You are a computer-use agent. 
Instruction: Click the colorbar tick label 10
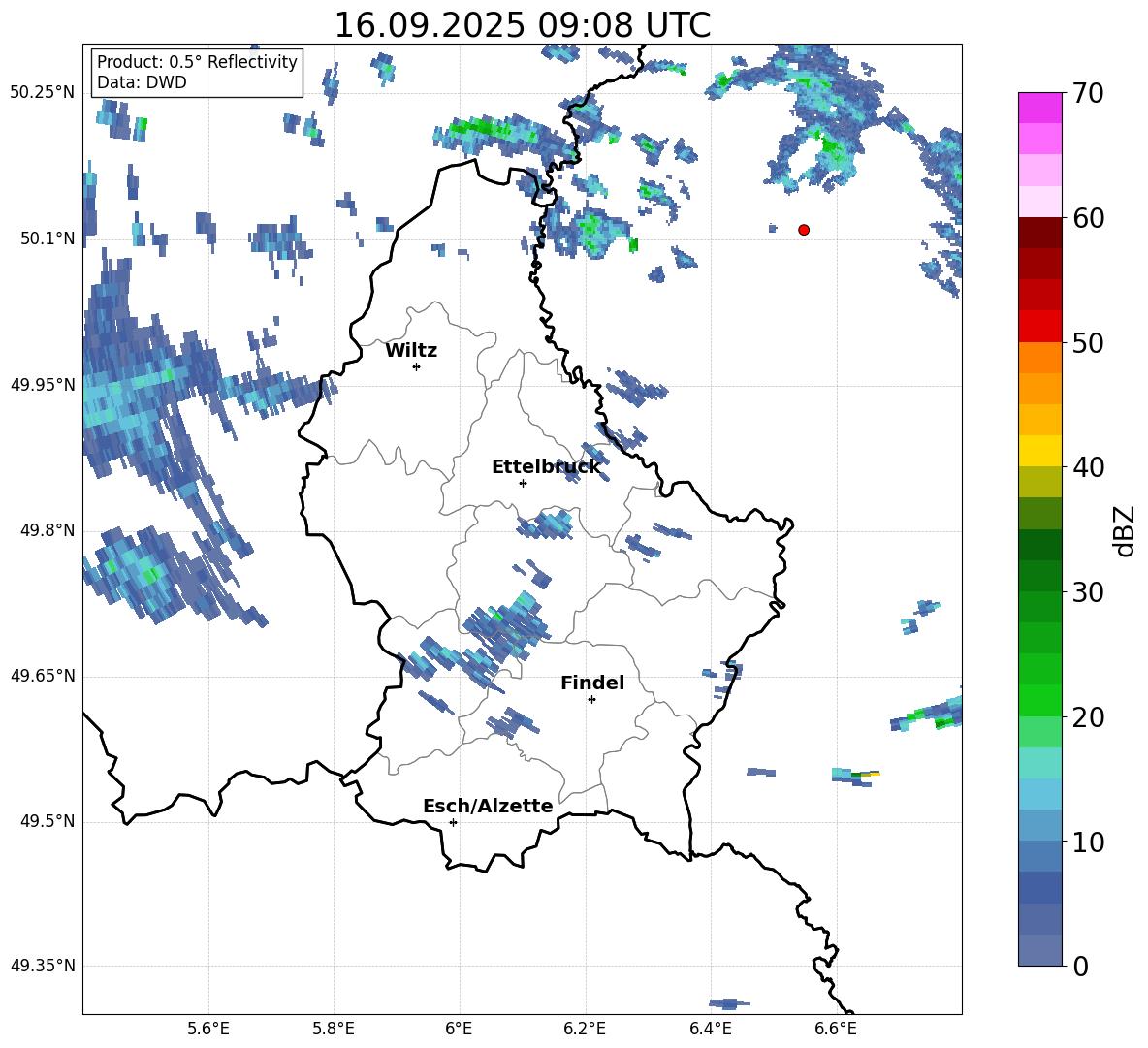pos(1088,842)
